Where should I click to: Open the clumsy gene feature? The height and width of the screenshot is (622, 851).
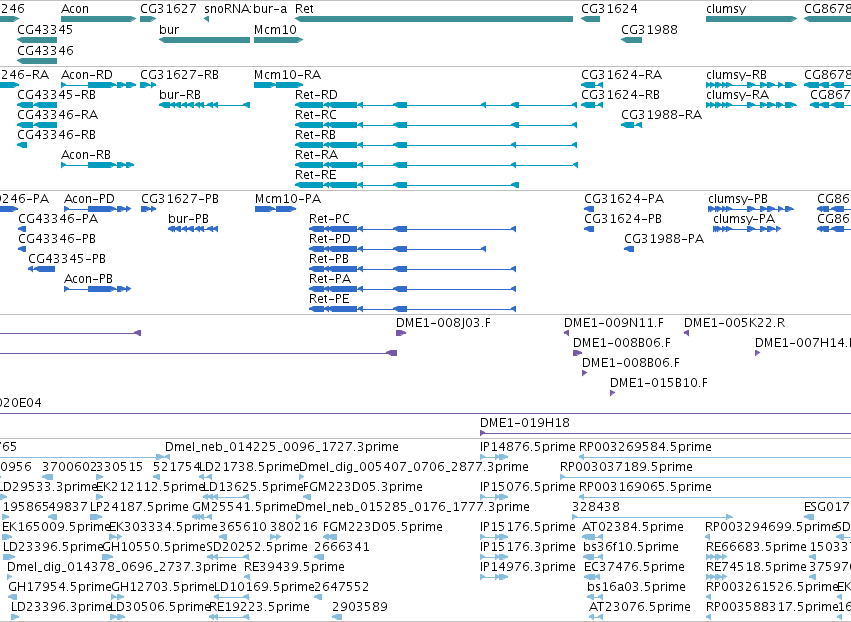click(x=751, y=19)
